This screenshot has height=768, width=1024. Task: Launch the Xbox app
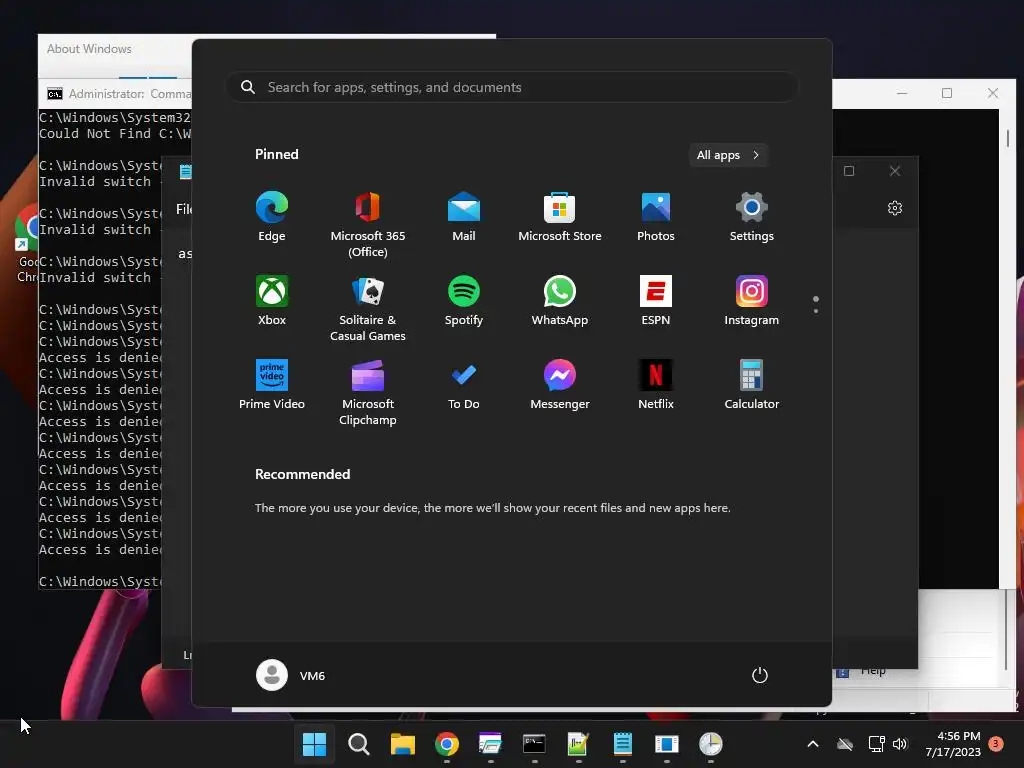point(272,301)
